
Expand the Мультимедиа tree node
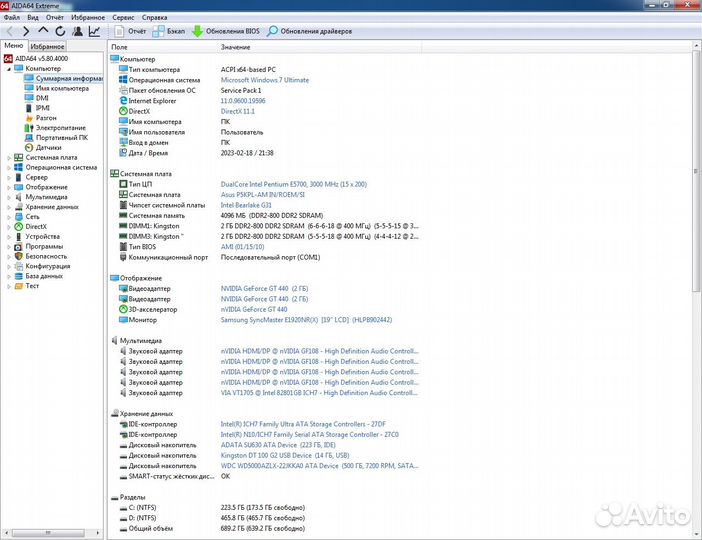(9, 197)
